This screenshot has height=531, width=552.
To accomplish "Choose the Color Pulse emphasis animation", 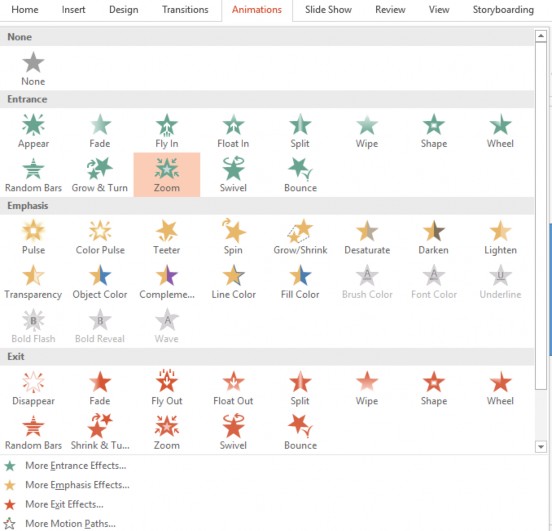I will click(x=100, y=237).
